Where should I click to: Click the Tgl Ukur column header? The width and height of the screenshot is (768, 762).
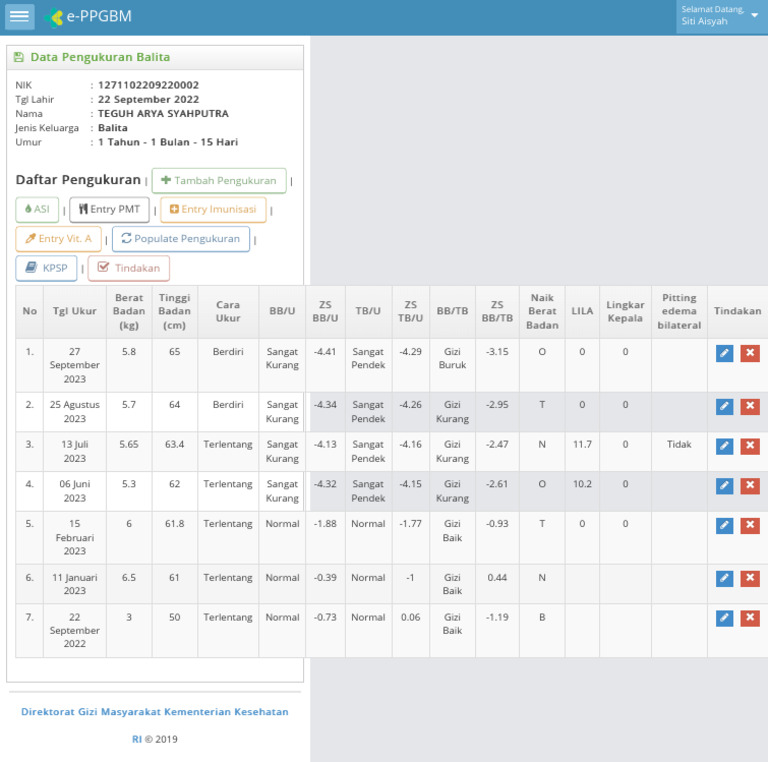74,311
